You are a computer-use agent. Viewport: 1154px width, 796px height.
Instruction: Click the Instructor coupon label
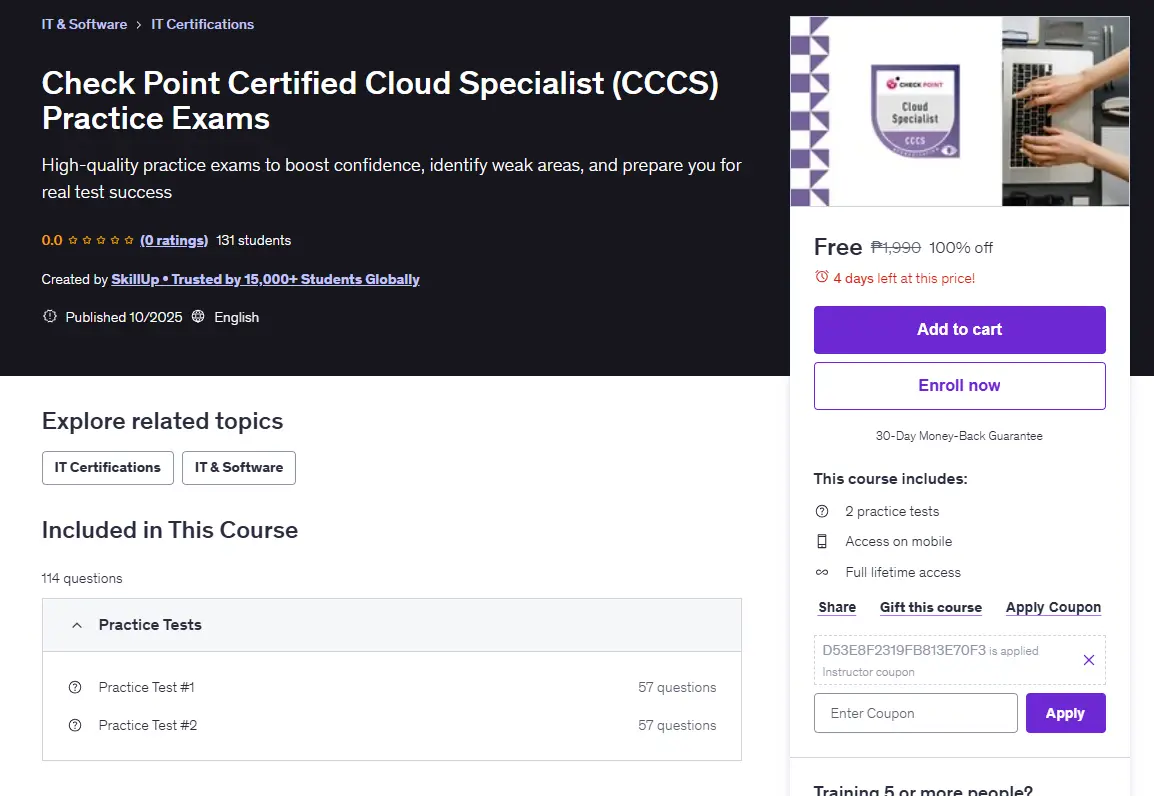click(868, 672)
